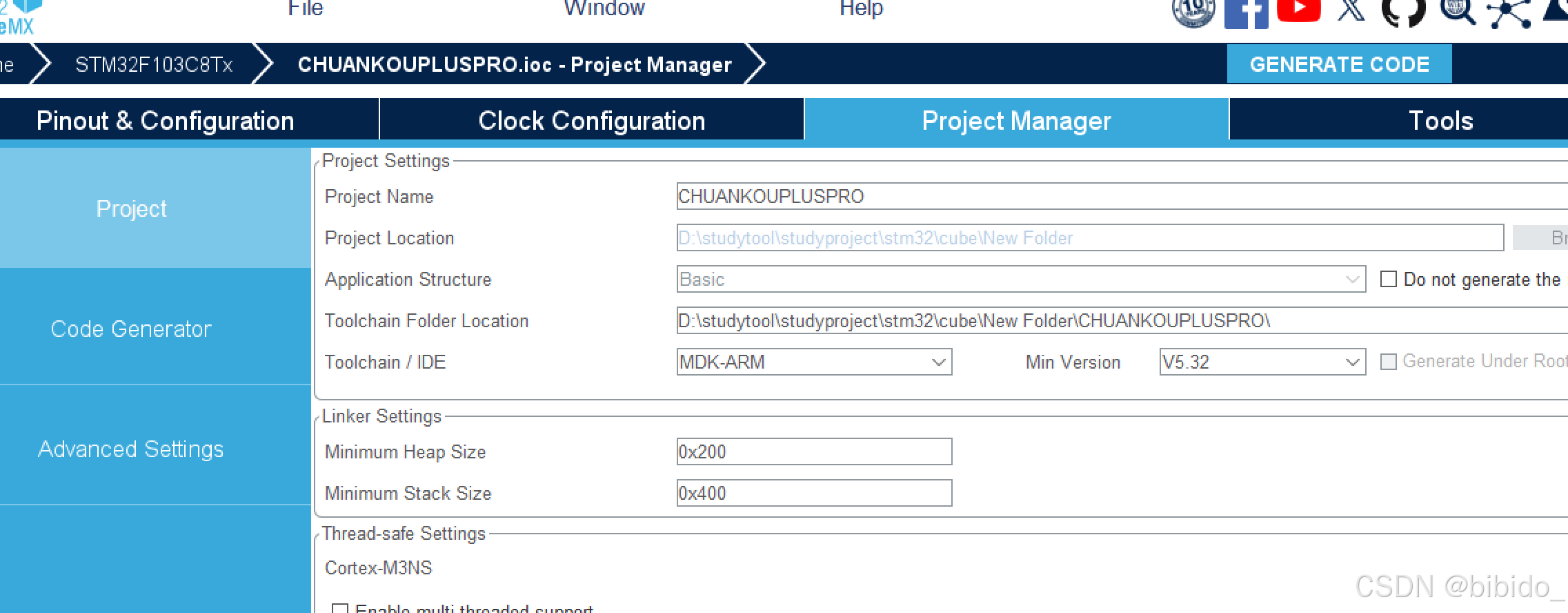The height and width of the screenshot is (613, 1568).
Task: Click the 'Project Settings' group label
Action: [x=386, y=161]
